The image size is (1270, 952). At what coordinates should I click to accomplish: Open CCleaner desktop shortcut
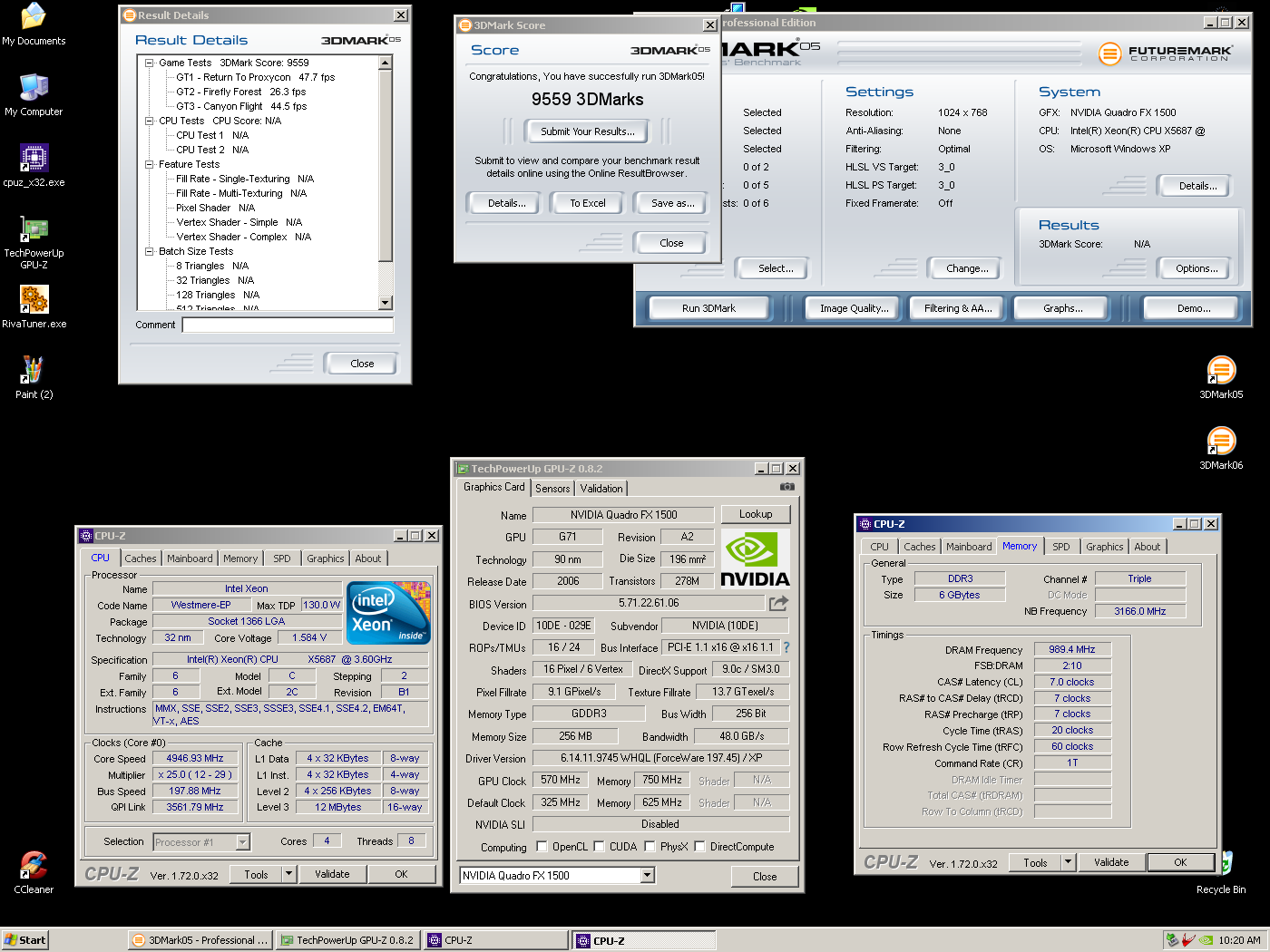[x=34, y=873]
